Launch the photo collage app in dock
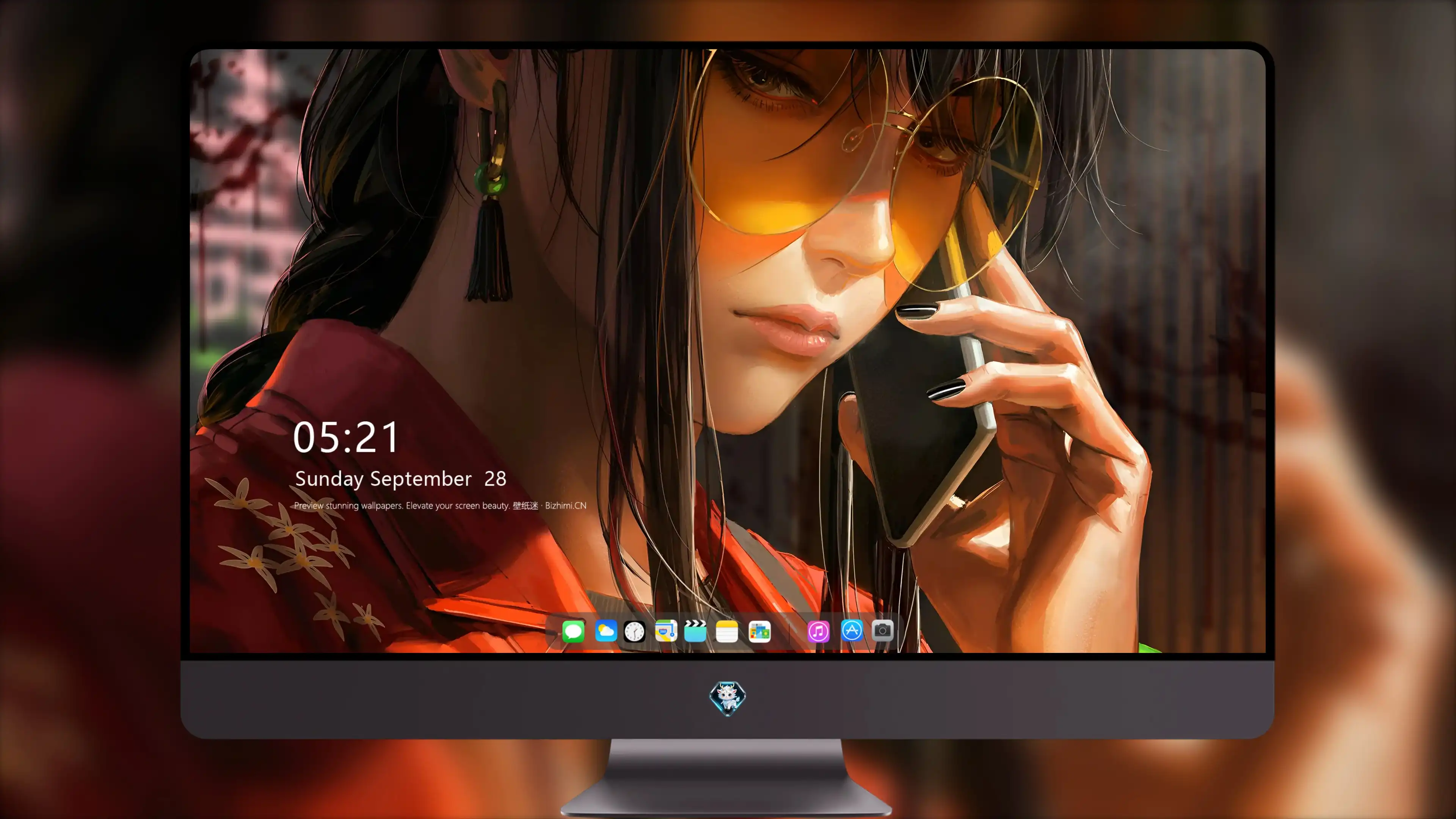1456x819 pixels. [759, 631]
